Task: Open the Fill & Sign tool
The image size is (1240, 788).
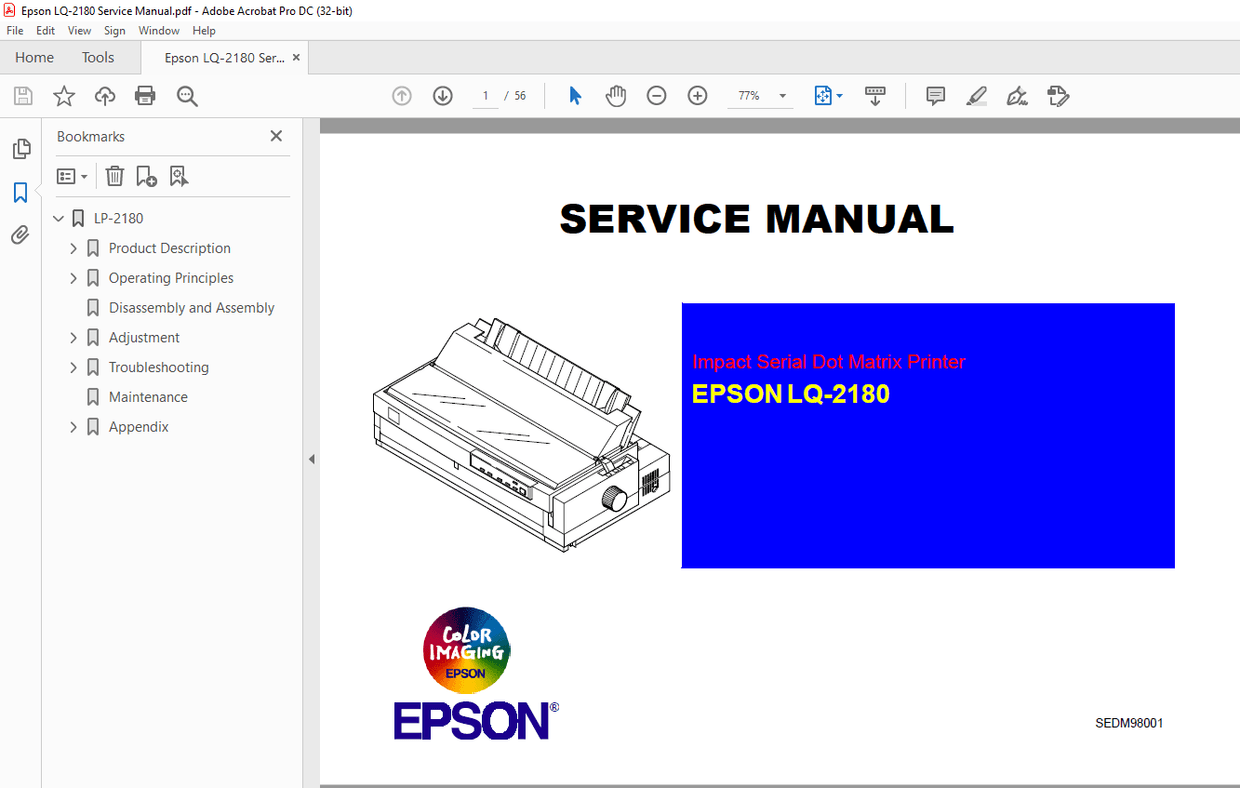Action: pos(1016,96)
